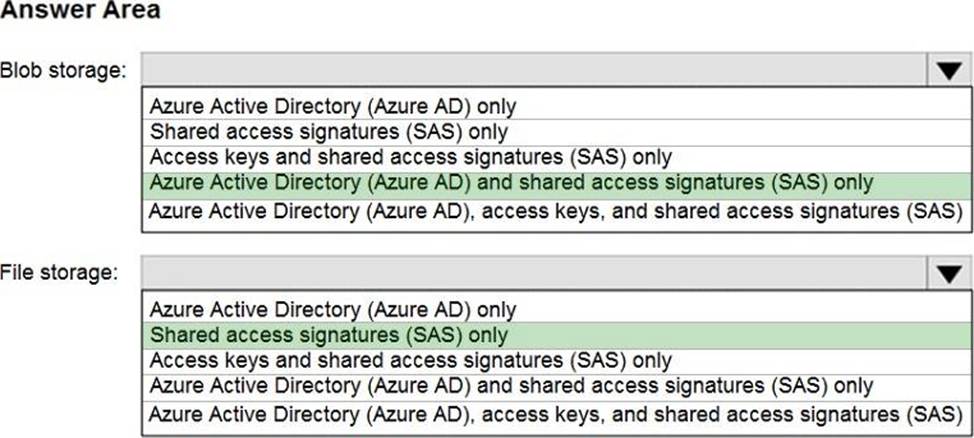Choose 'Azure AD only' under File storage
Image resolution: width=974 pixels, height=438 pixels.
(333, 309)
